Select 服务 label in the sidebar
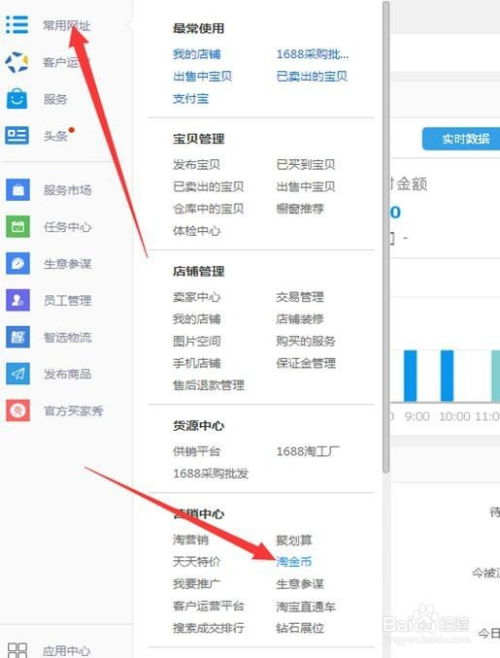 (55, 99)
